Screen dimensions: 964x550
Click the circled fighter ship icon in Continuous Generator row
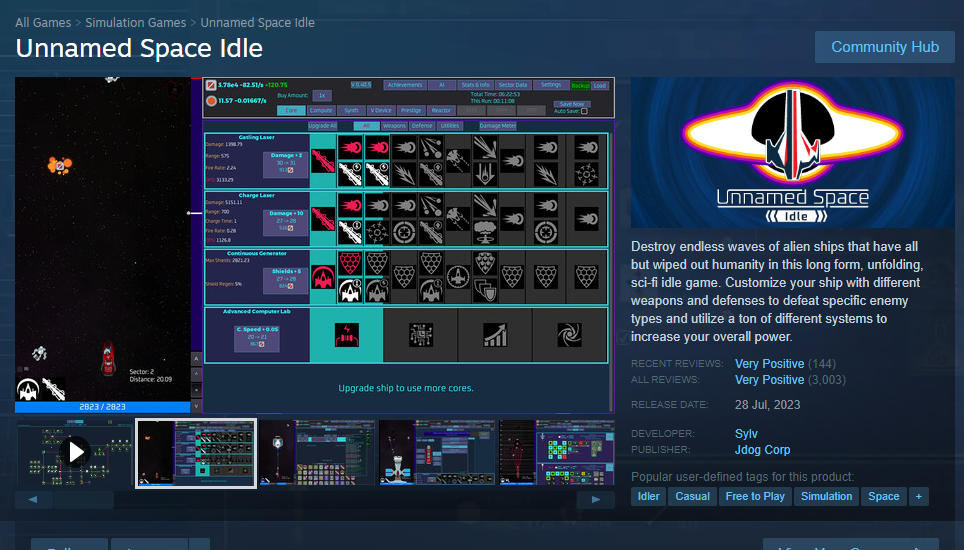coord(458,277)
